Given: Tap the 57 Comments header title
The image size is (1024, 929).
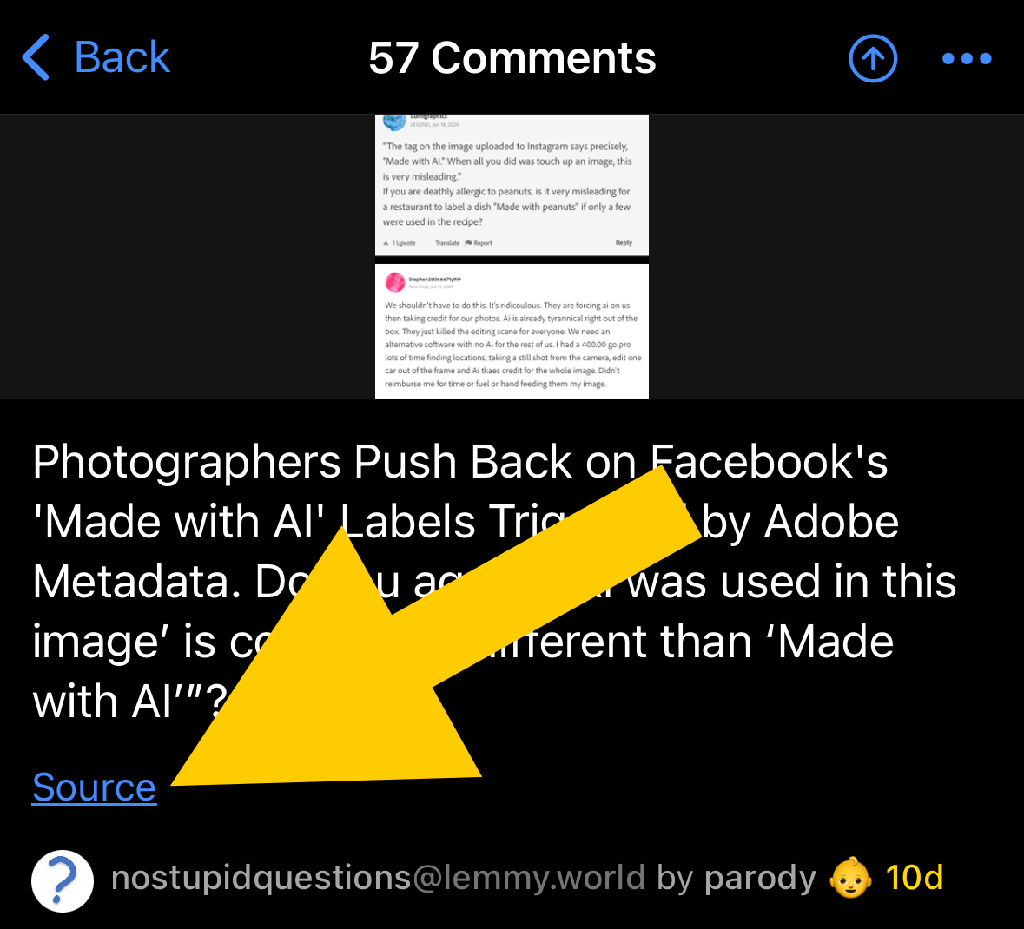Looking at the screenshot, I should [512, 58].
